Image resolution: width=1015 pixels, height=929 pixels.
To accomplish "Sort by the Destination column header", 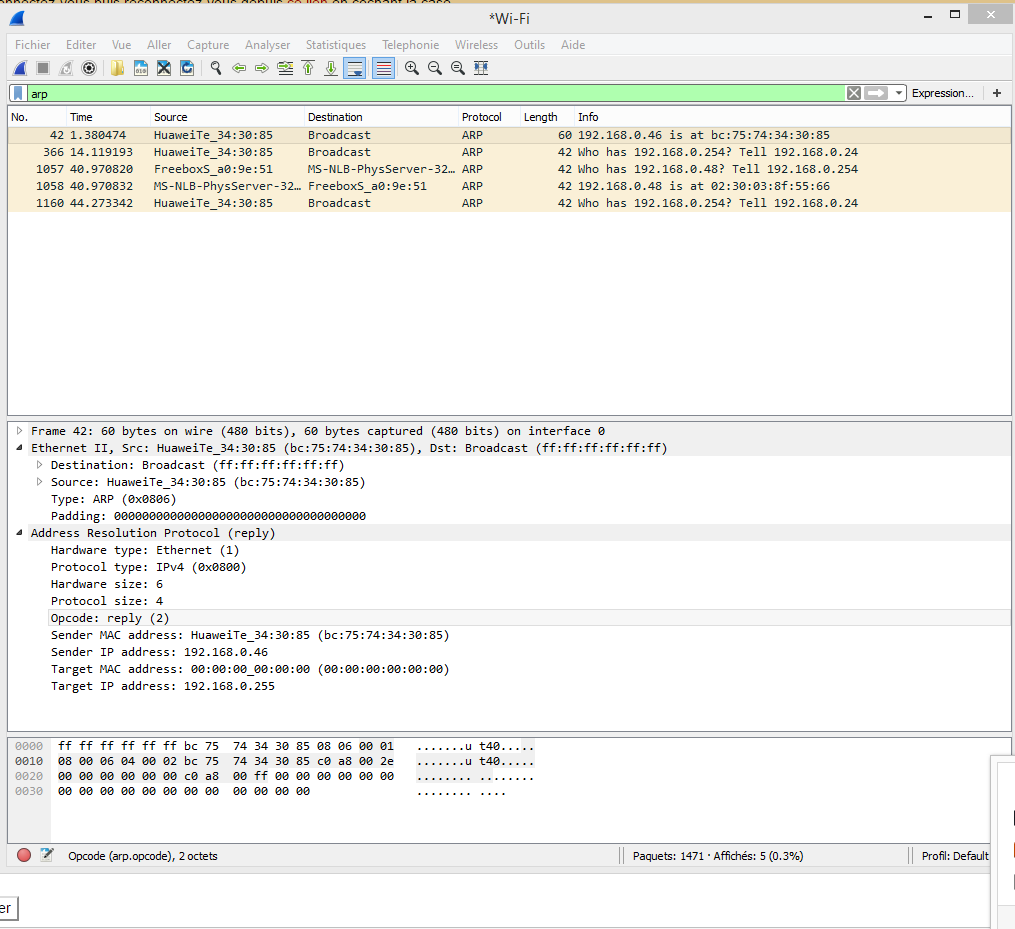I will point(381,117).
